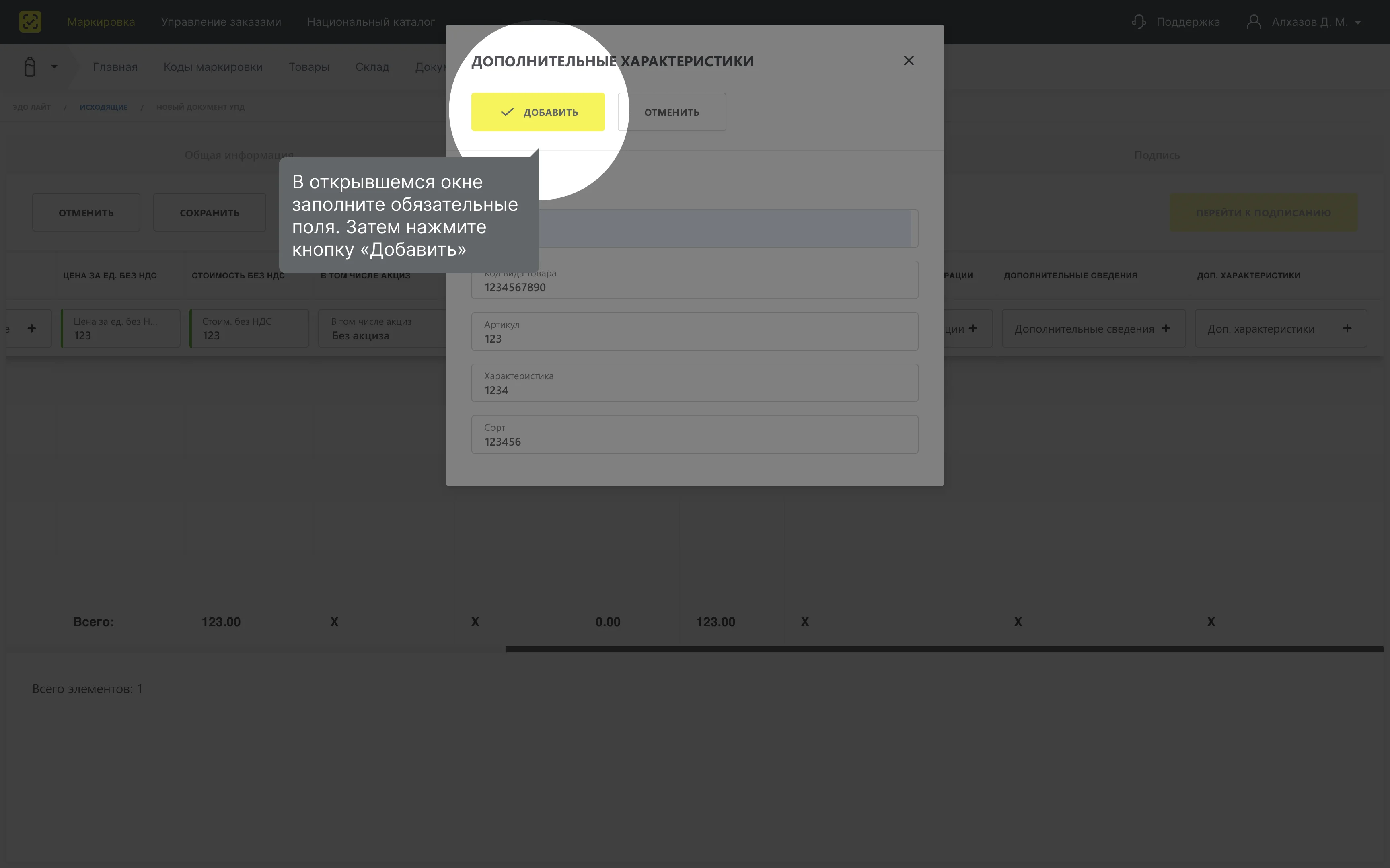Screen dimensions: 1390x868
Task: Click the Сорт input field
Action: click(x=695, y=434)
